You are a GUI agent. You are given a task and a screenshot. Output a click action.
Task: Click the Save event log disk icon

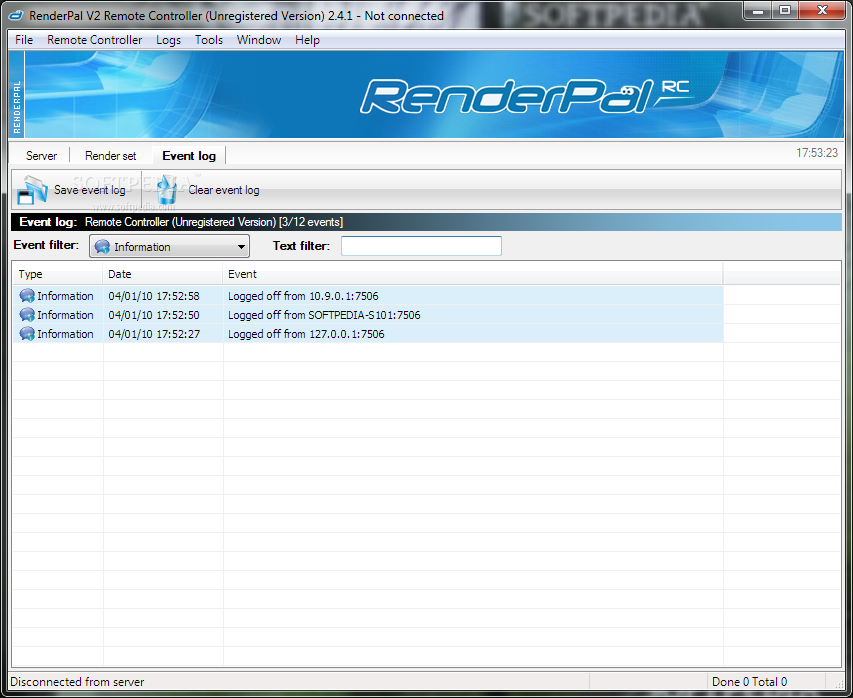pyautogui.click(x=32, y=190)
